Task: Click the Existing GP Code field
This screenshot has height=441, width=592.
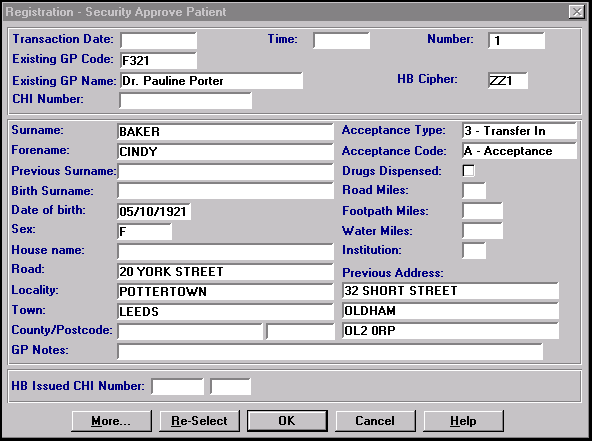Action: [159, 60]
